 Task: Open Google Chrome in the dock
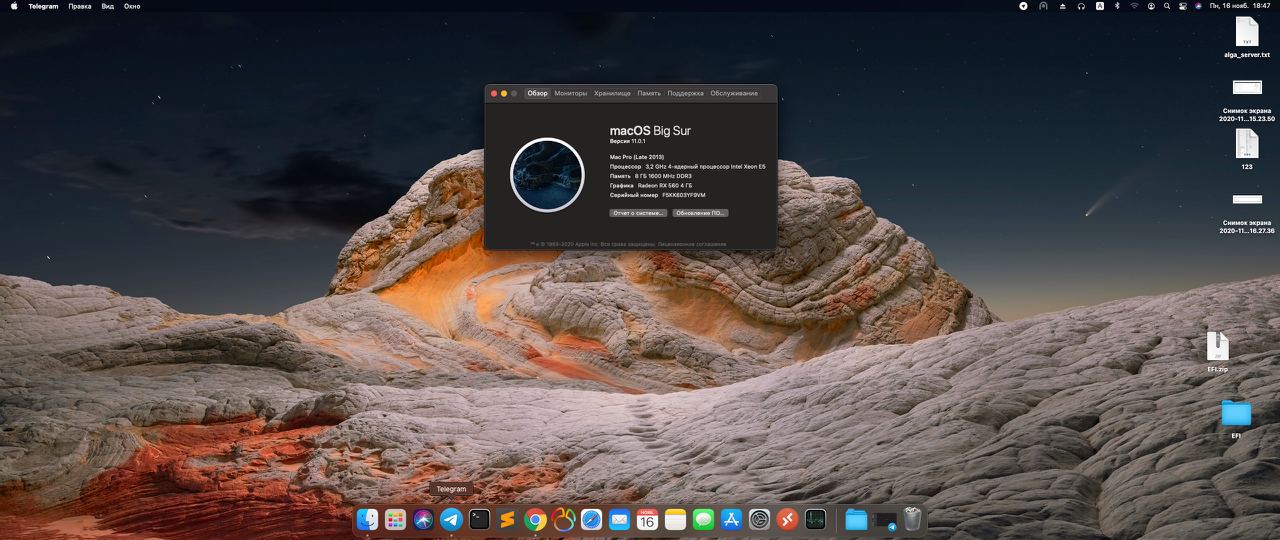point(535,519)
